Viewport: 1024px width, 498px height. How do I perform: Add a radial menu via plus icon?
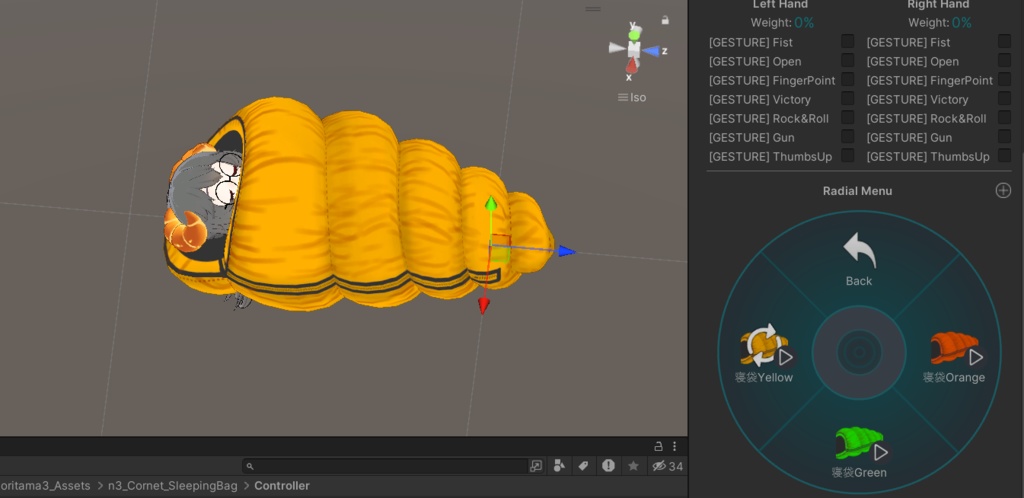click(x=1003, y=191)
